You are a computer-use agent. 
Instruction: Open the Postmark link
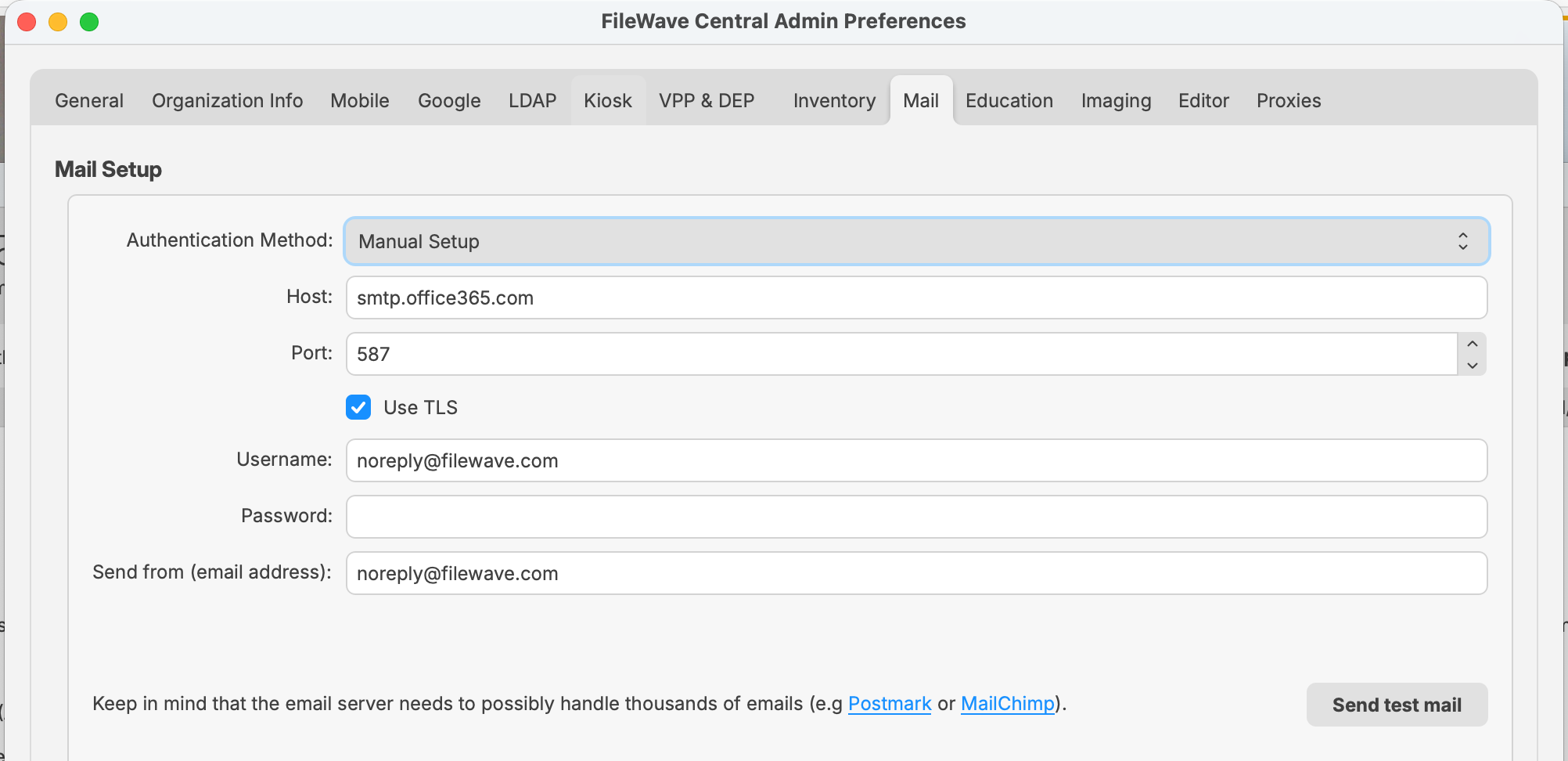click(890, 704)
